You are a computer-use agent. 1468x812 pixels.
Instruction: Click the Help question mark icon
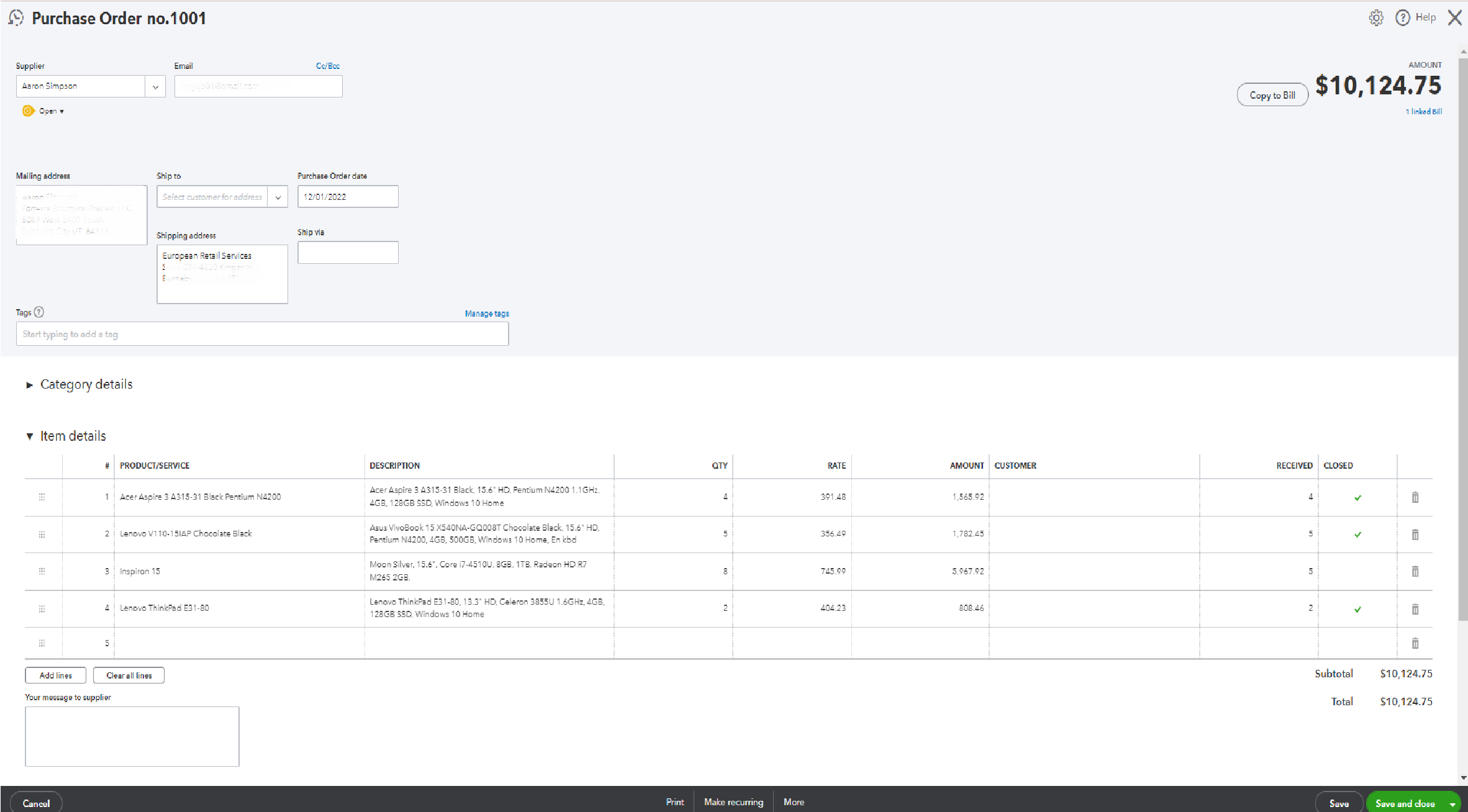(x=1402, y=18)
